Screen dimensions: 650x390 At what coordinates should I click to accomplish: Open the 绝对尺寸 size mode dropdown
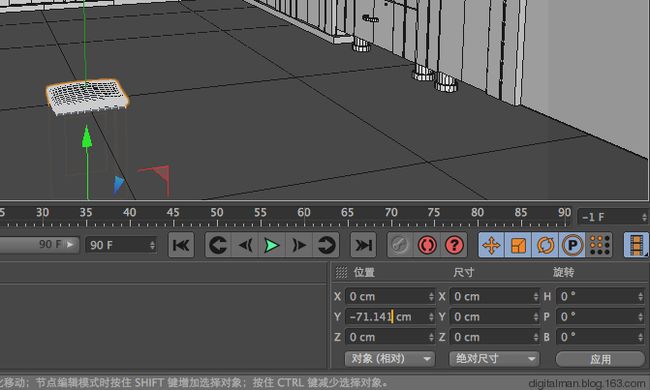495,359
